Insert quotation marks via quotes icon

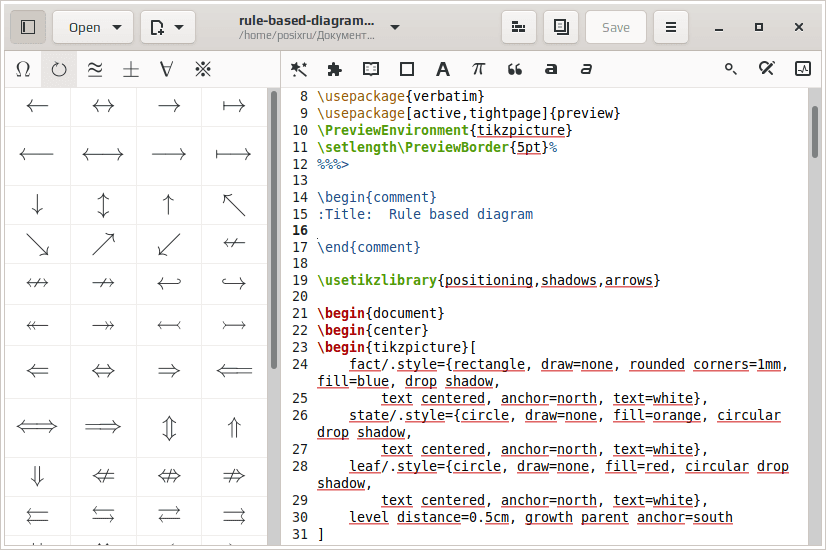(515, 69)
